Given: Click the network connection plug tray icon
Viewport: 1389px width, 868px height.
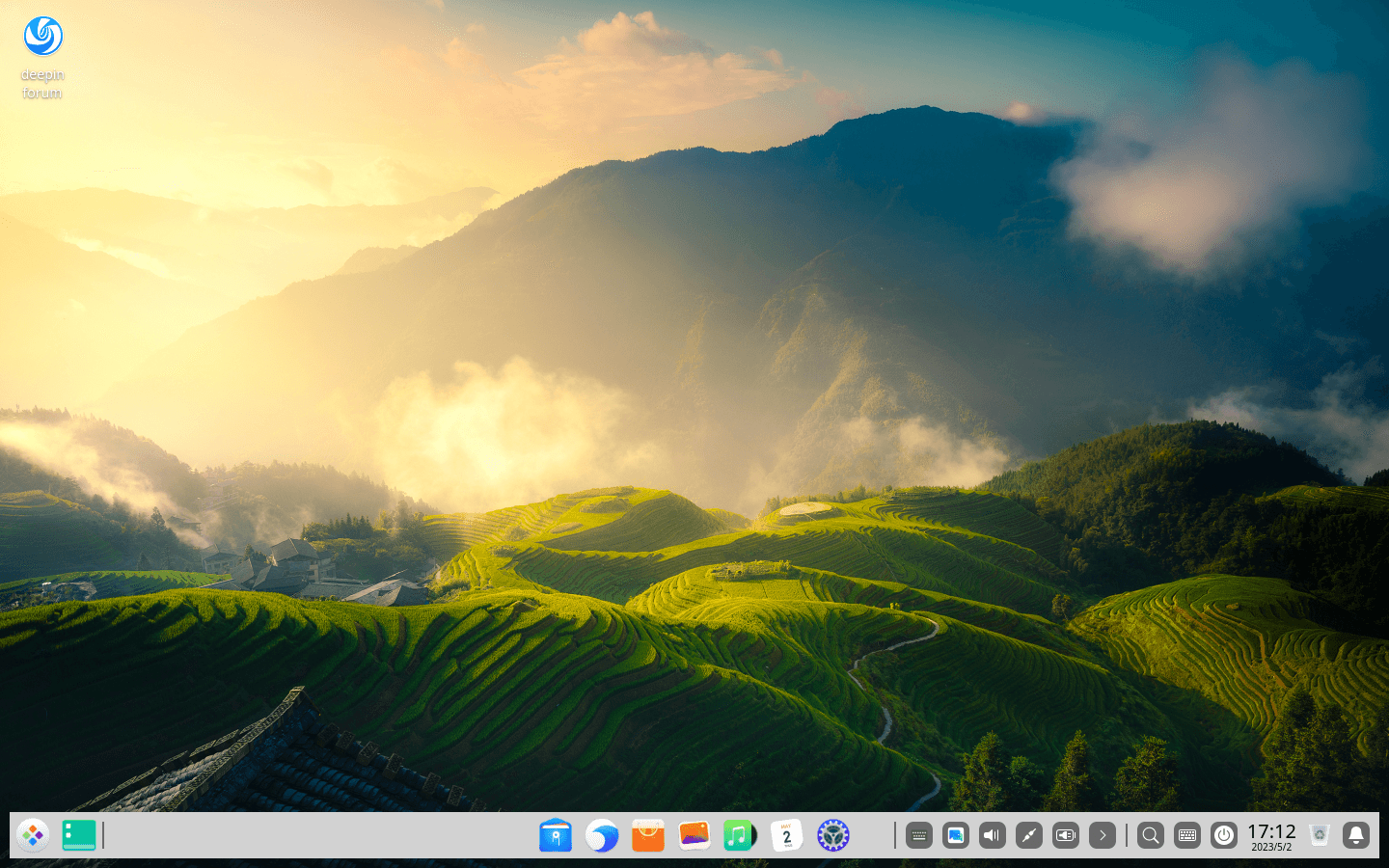Looking at the screenshot, I should (1029, 835).
